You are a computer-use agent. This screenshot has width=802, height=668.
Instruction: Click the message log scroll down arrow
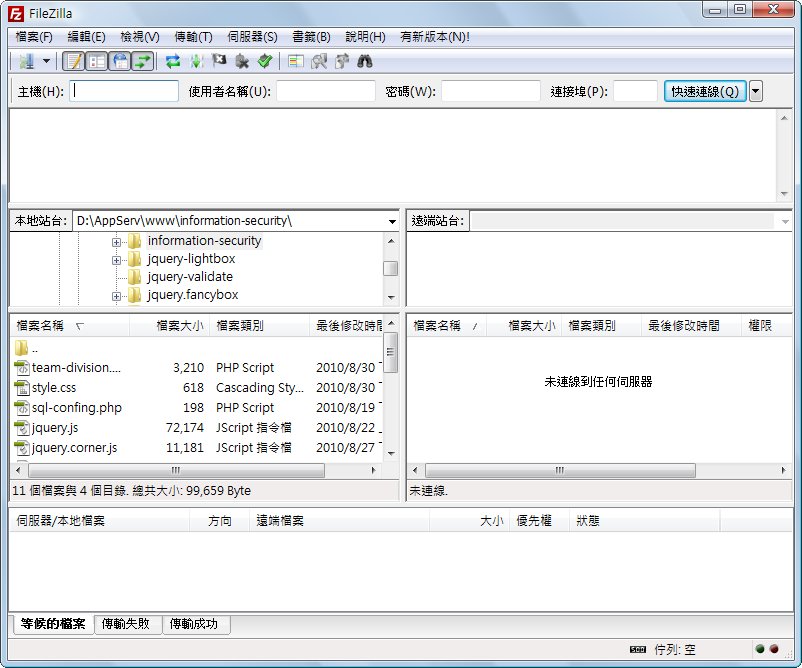point(784,194)
